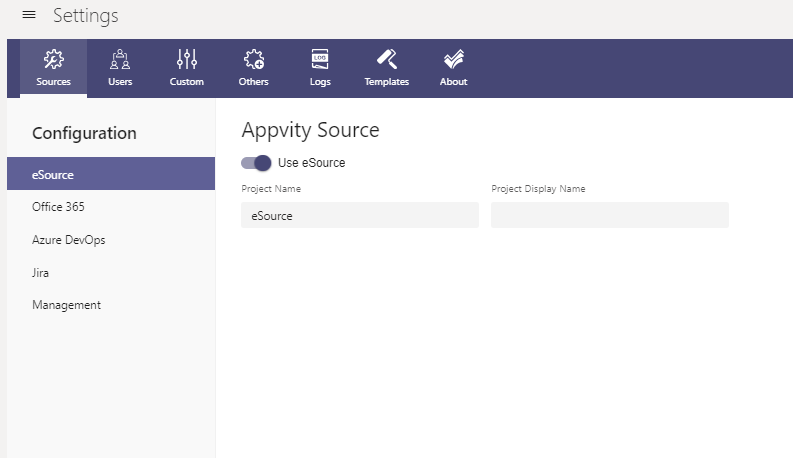Toggle the Use eSource switch

click(256, 163)
